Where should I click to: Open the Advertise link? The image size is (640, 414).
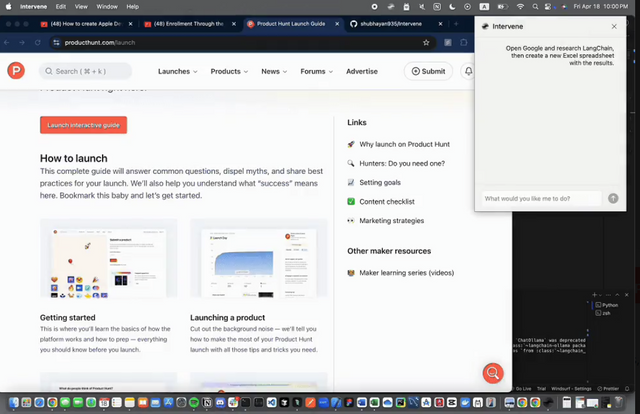click(362, 71)
